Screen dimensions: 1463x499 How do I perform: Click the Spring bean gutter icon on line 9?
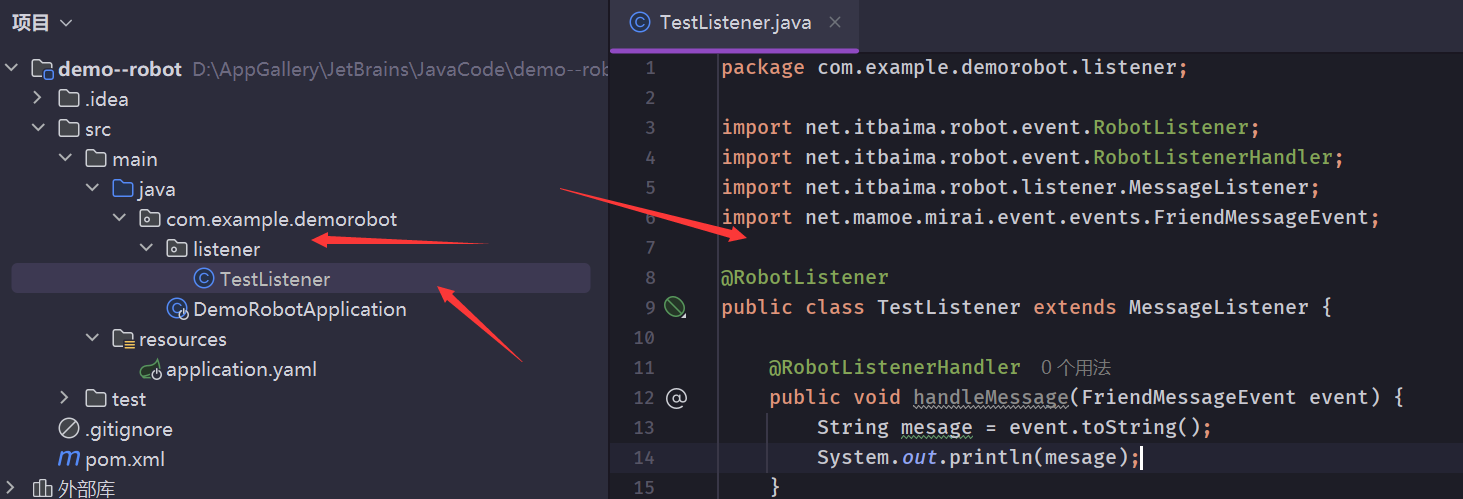675,307
